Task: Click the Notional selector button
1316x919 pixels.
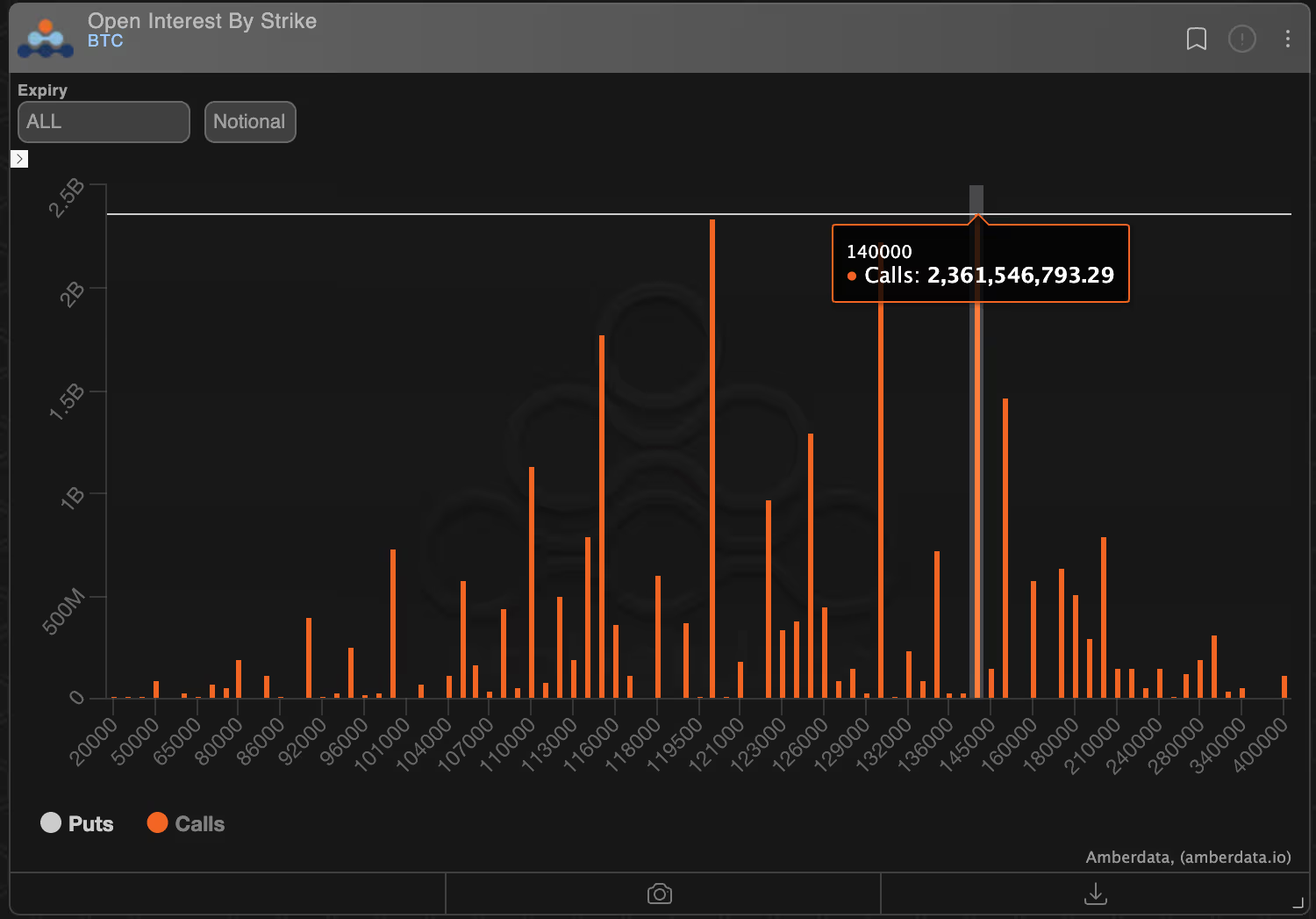Action: tap(250, 122)
